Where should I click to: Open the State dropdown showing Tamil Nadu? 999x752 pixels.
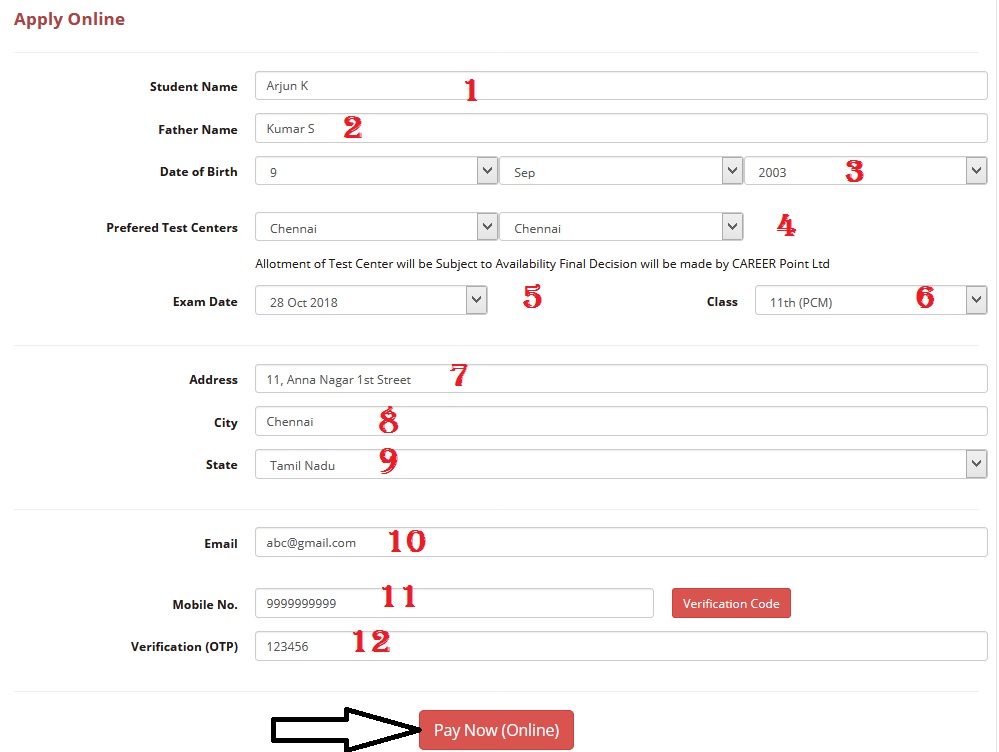click(x=620, y=465)
